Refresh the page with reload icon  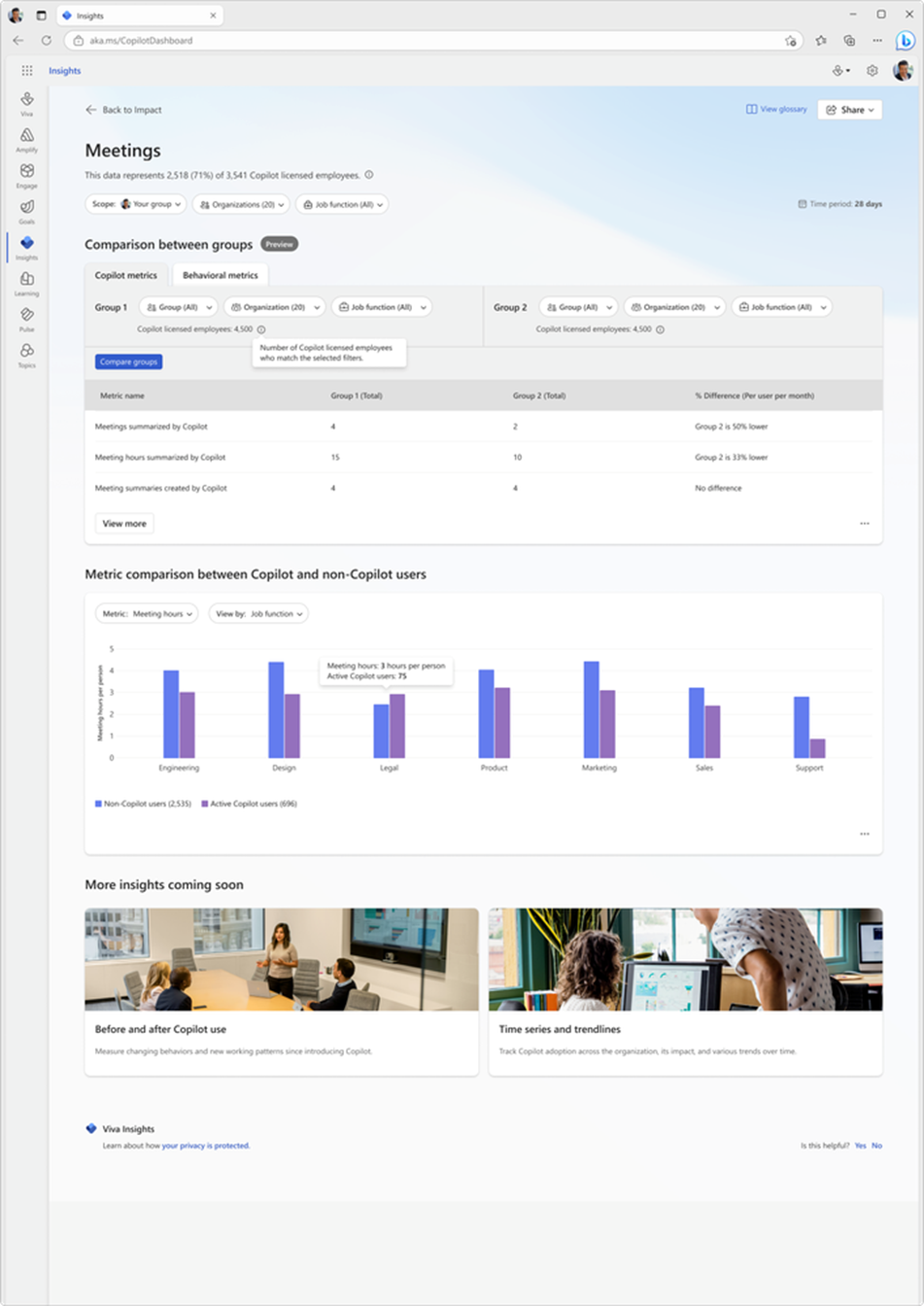[46, 41]
